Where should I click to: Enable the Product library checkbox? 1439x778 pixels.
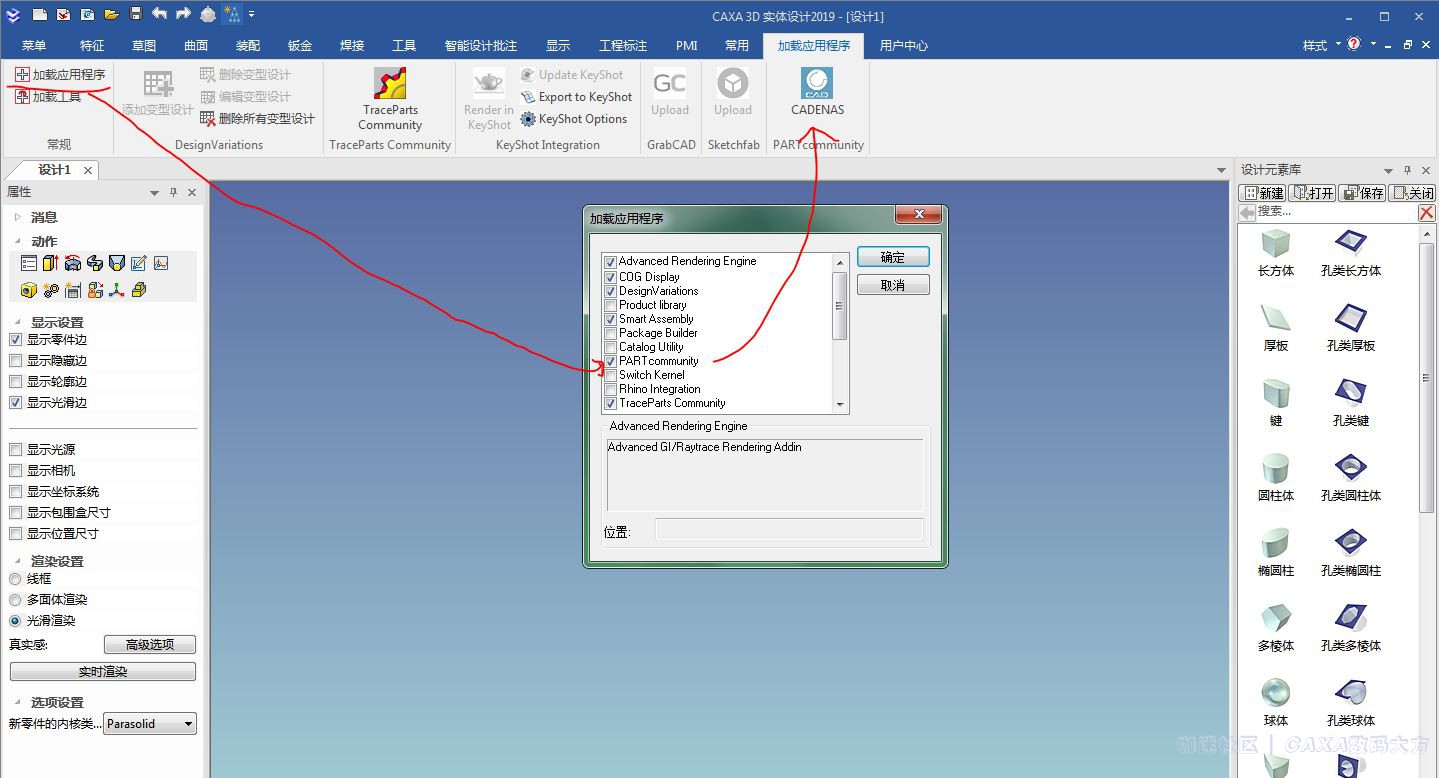[611, 305]
